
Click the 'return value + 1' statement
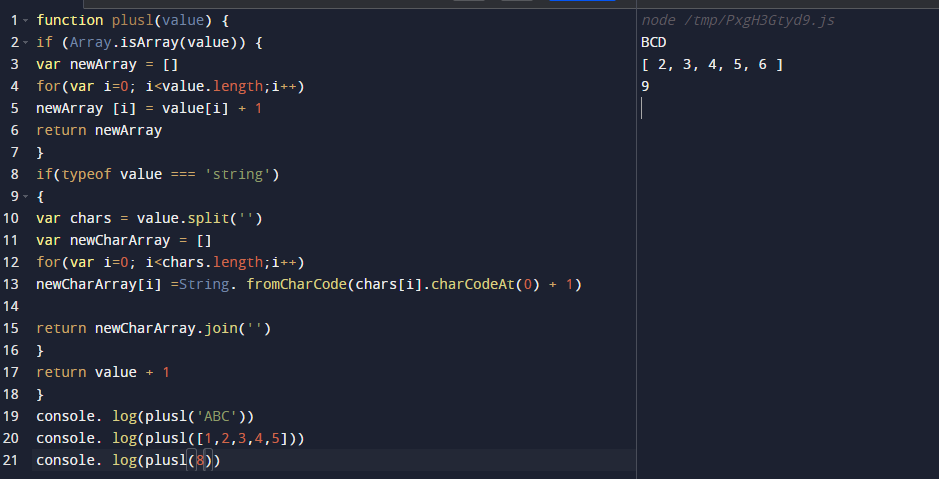(103, 372)
